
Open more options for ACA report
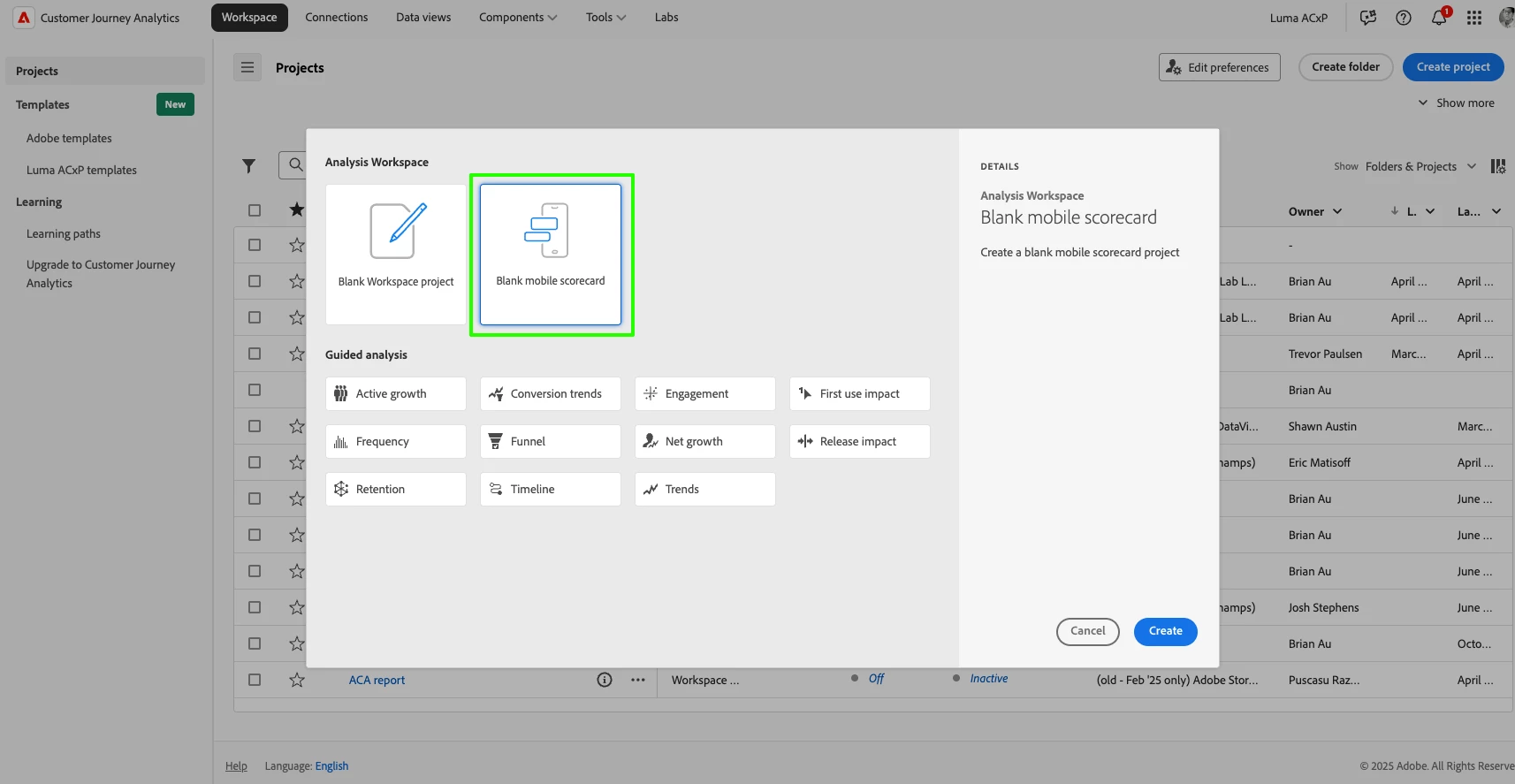638,680
